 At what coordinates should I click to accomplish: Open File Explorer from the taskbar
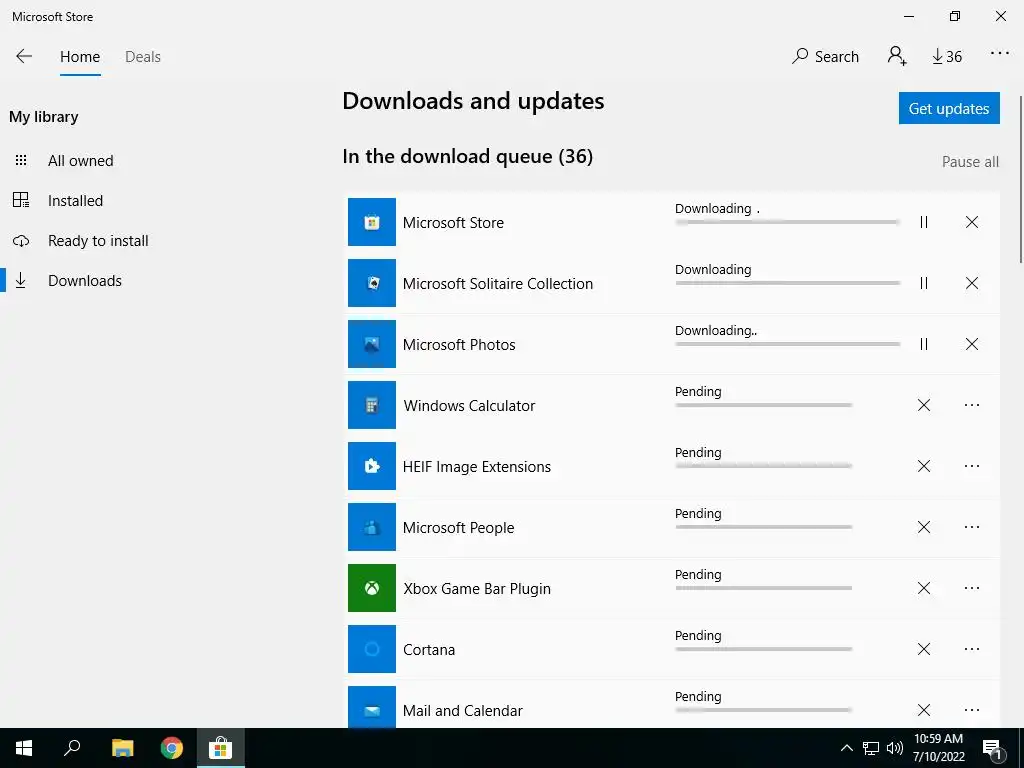(x=122, y=748)
